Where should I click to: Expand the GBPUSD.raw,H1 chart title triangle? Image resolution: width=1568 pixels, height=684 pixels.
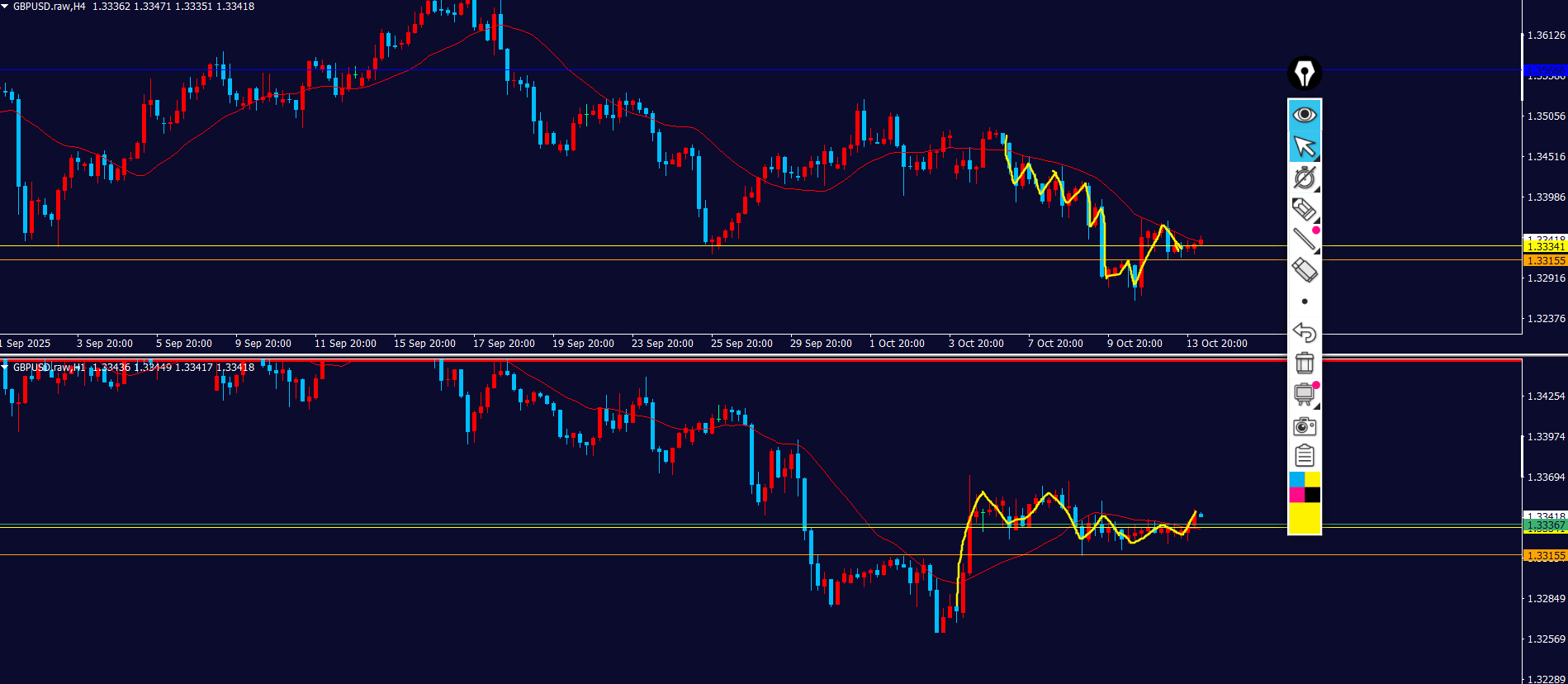pos(5,367)
